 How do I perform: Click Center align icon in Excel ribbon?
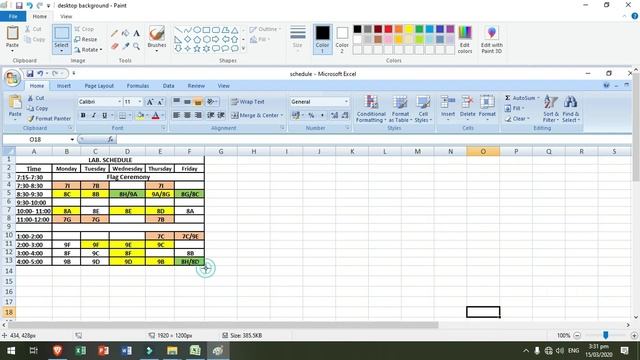pos(187,116)
